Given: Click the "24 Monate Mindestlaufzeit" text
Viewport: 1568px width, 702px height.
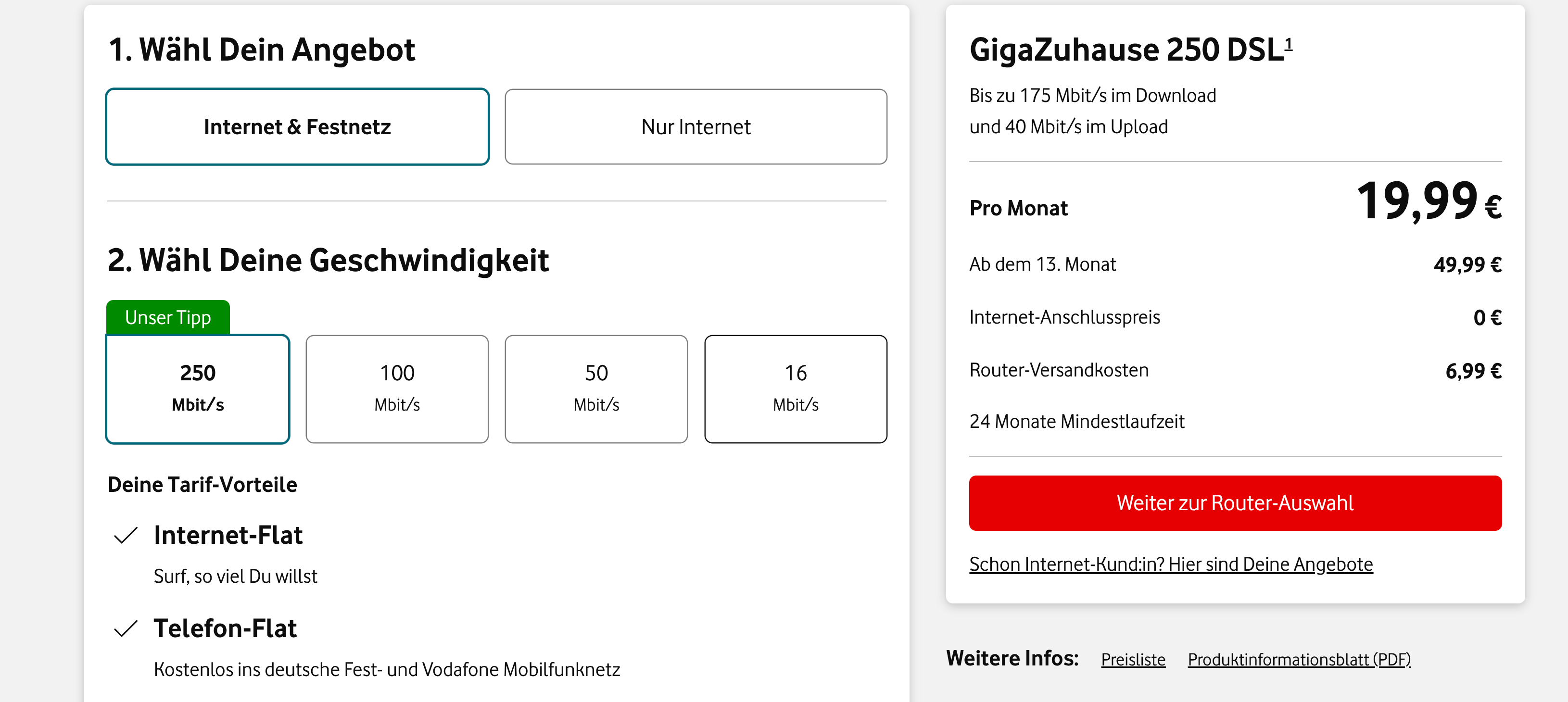Looking at the screenshot, I should point(1077,420).
